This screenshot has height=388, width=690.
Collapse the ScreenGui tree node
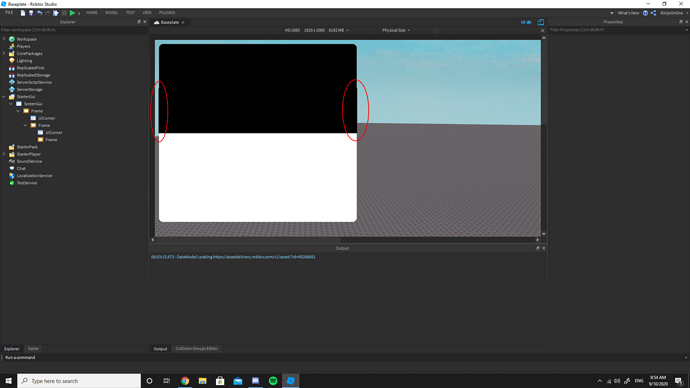(11, 104)
